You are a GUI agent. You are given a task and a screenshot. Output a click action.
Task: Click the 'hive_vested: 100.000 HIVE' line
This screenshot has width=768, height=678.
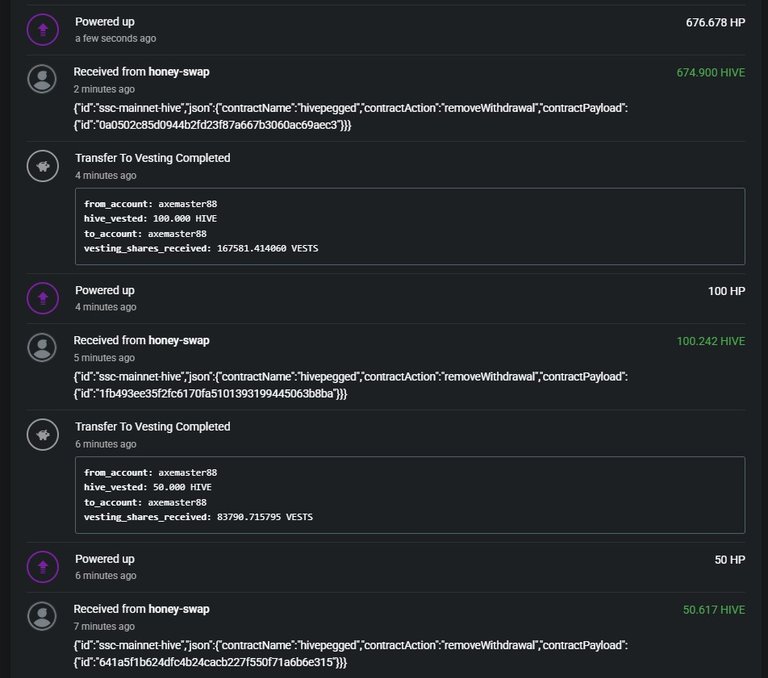150,218
